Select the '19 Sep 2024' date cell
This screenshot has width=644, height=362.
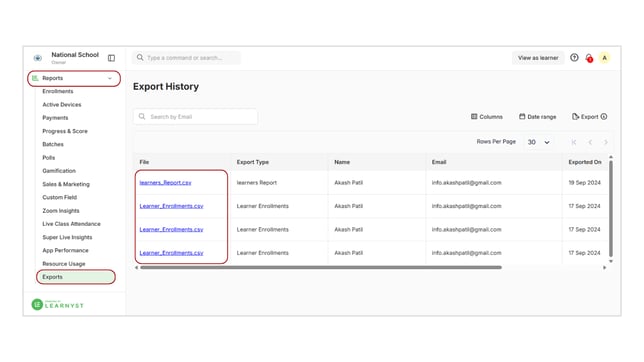coord(584,182)
